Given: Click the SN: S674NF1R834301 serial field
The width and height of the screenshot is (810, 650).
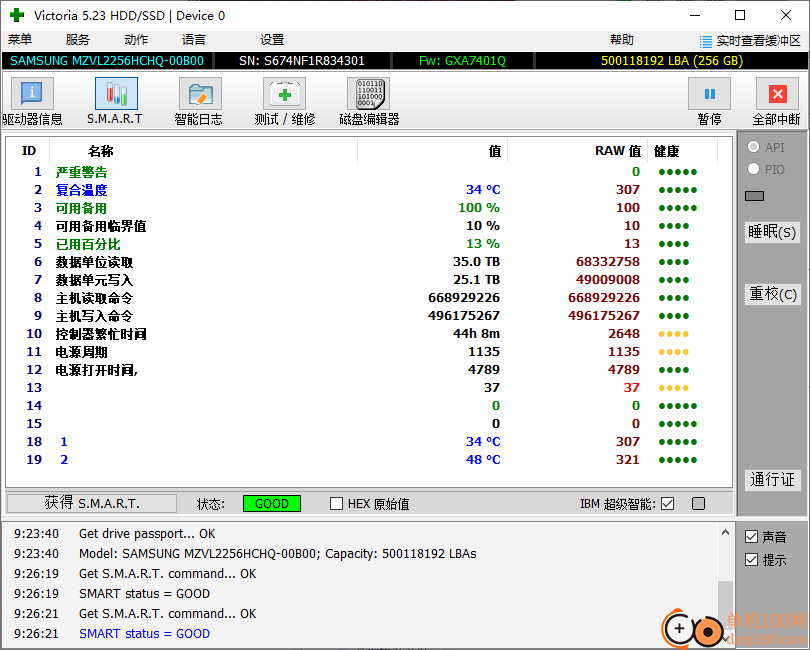Looking at the screenshot, I should (x=302, y=61).
